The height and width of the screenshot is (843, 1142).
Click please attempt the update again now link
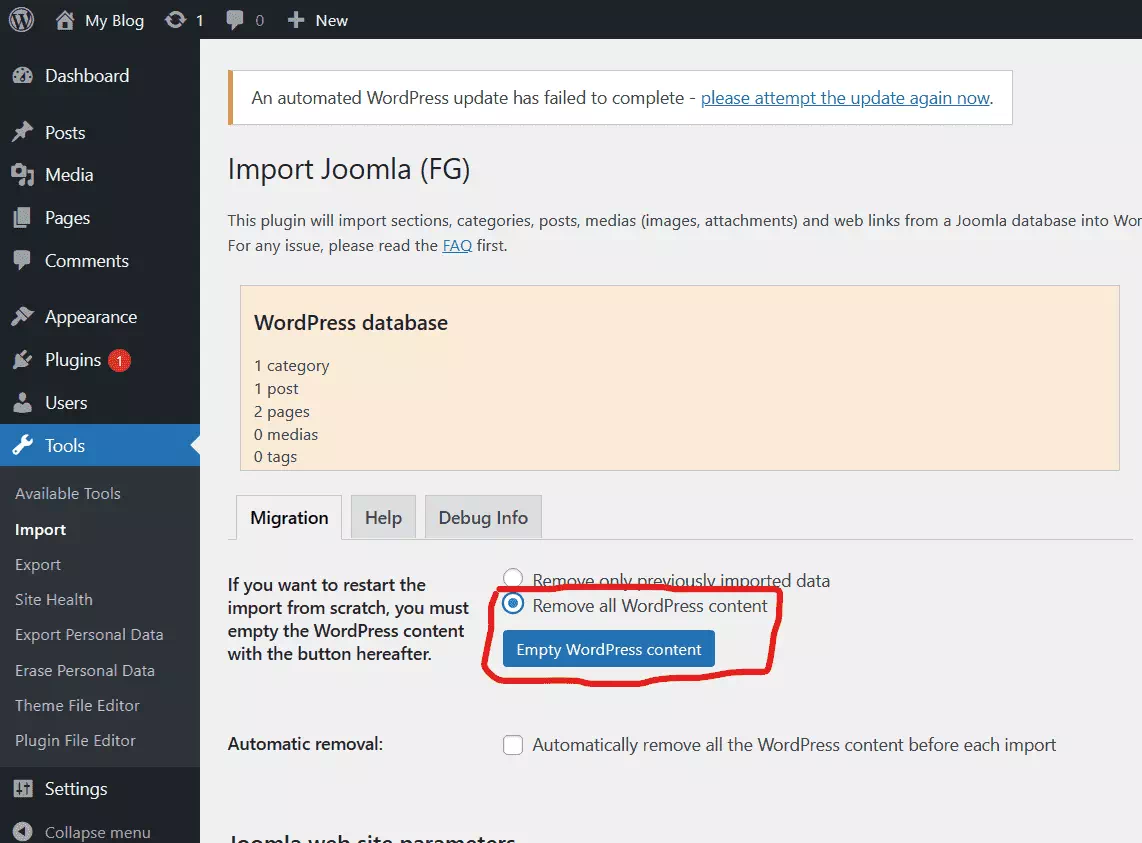[845, 98]
